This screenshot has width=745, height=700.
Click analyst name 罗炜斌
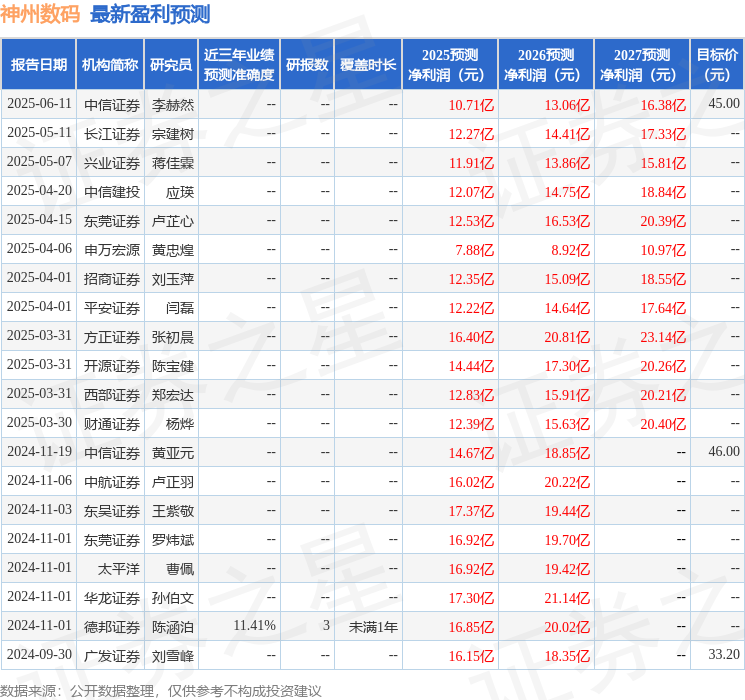[173, 540]
